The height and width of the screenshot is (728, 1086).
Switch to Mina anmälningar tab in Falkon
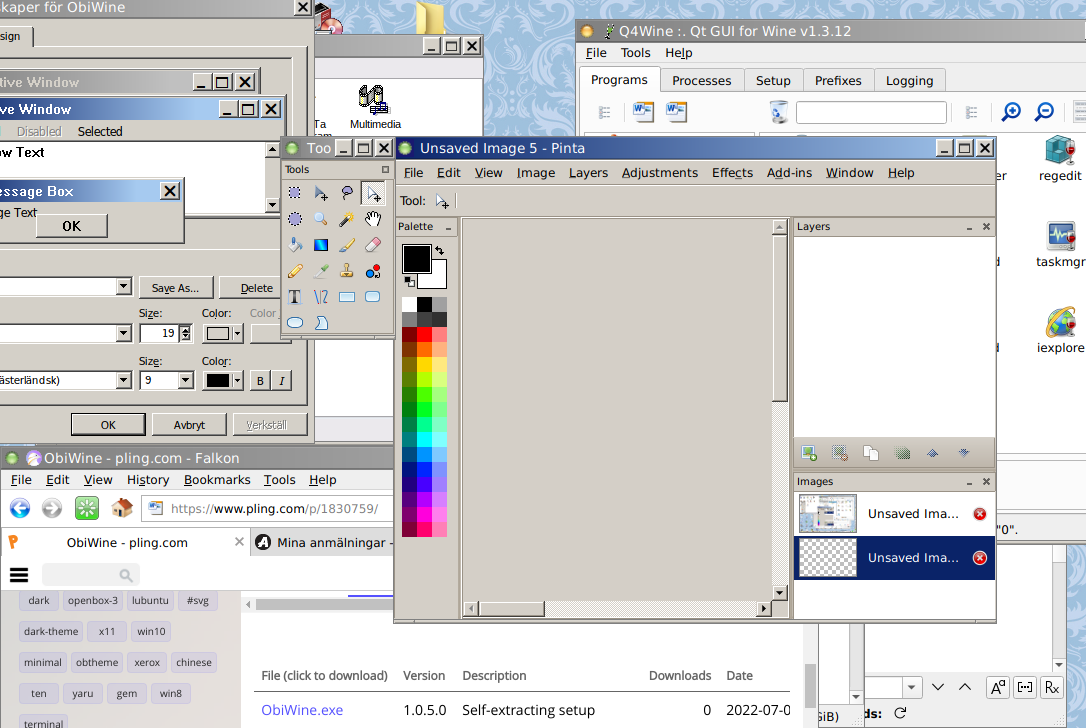[x=322, y=542]
